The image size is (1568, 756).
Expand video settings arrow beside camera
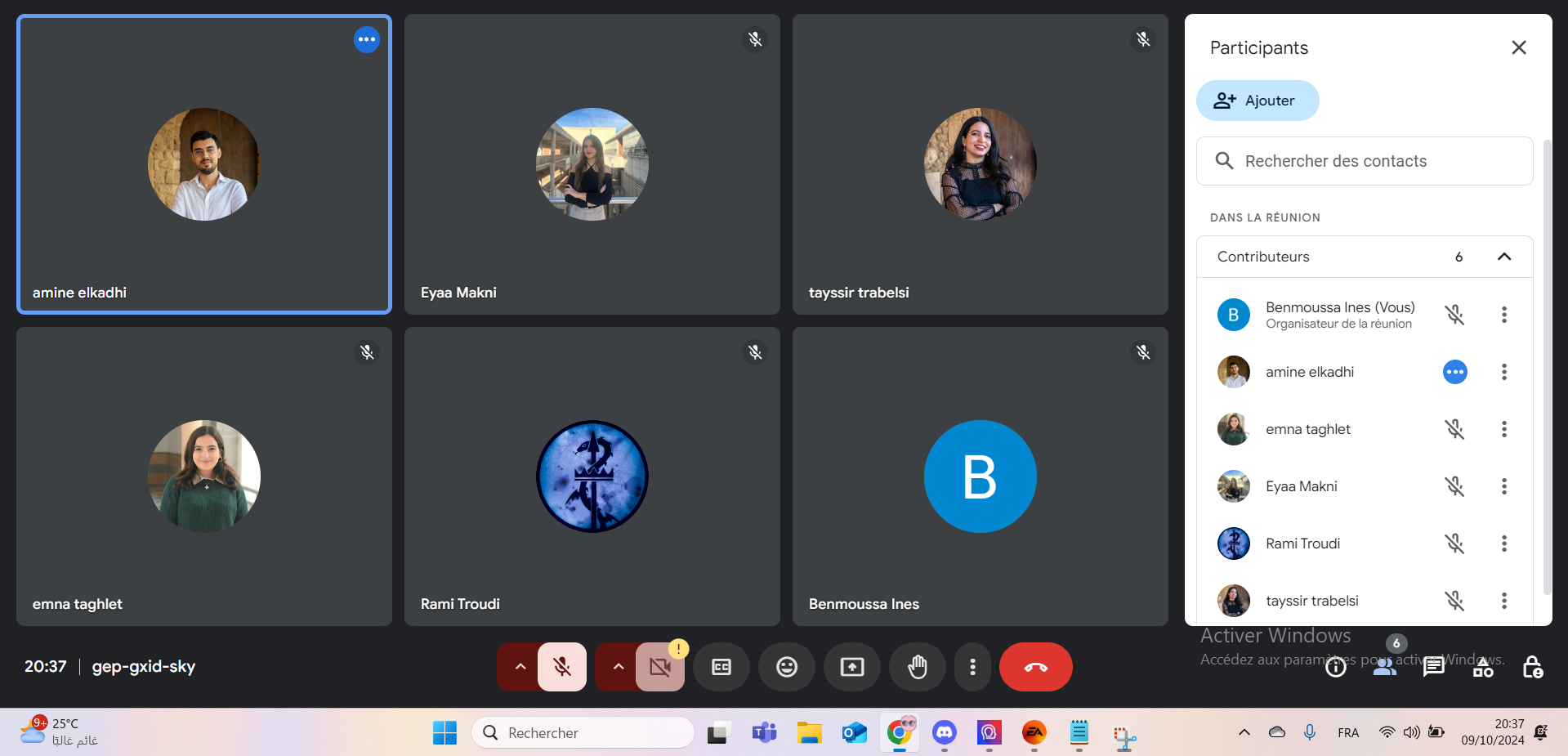(x=618, y=667)
